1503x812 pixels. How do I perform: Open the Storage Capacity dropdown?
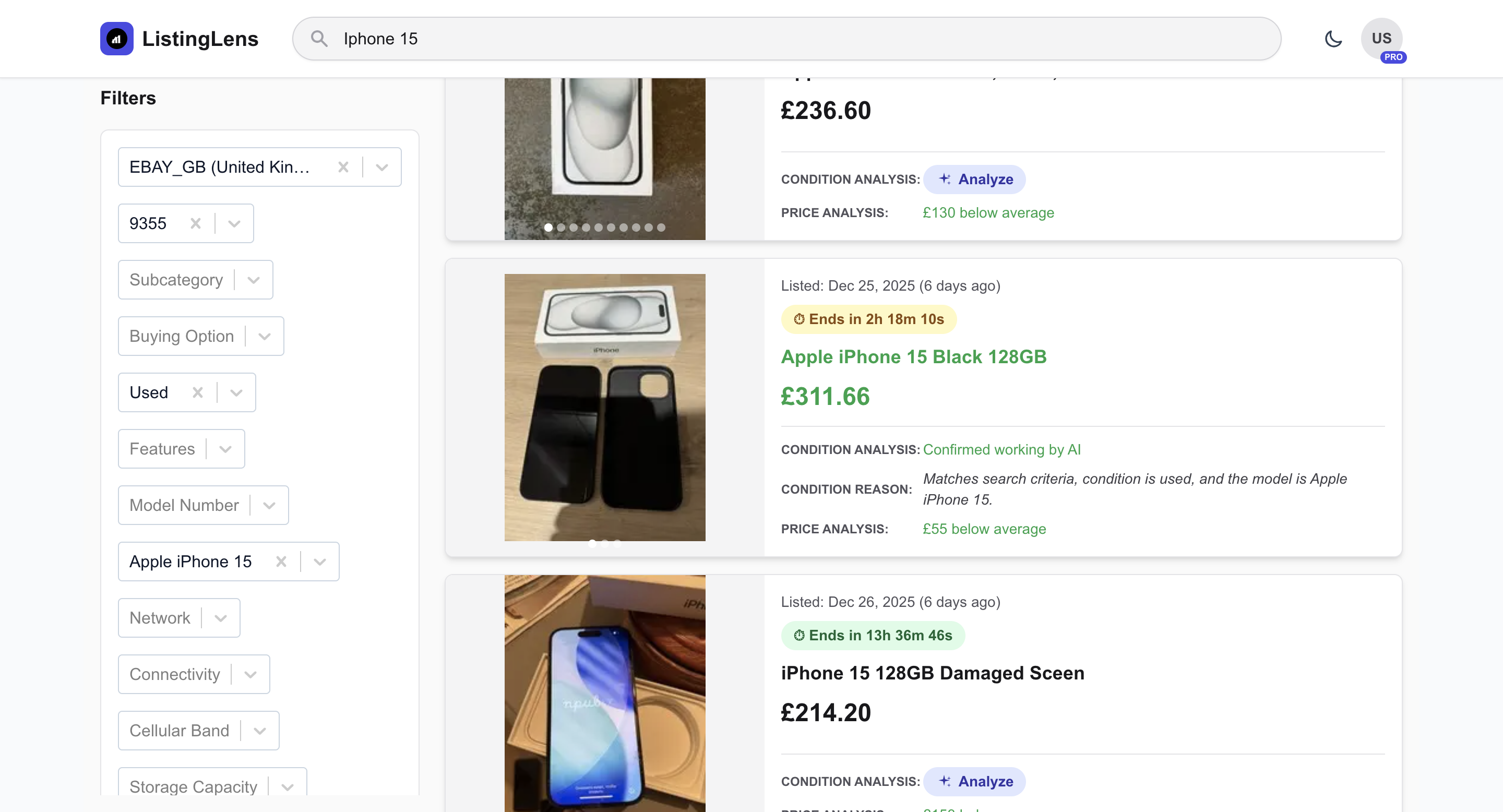(287, 786)
